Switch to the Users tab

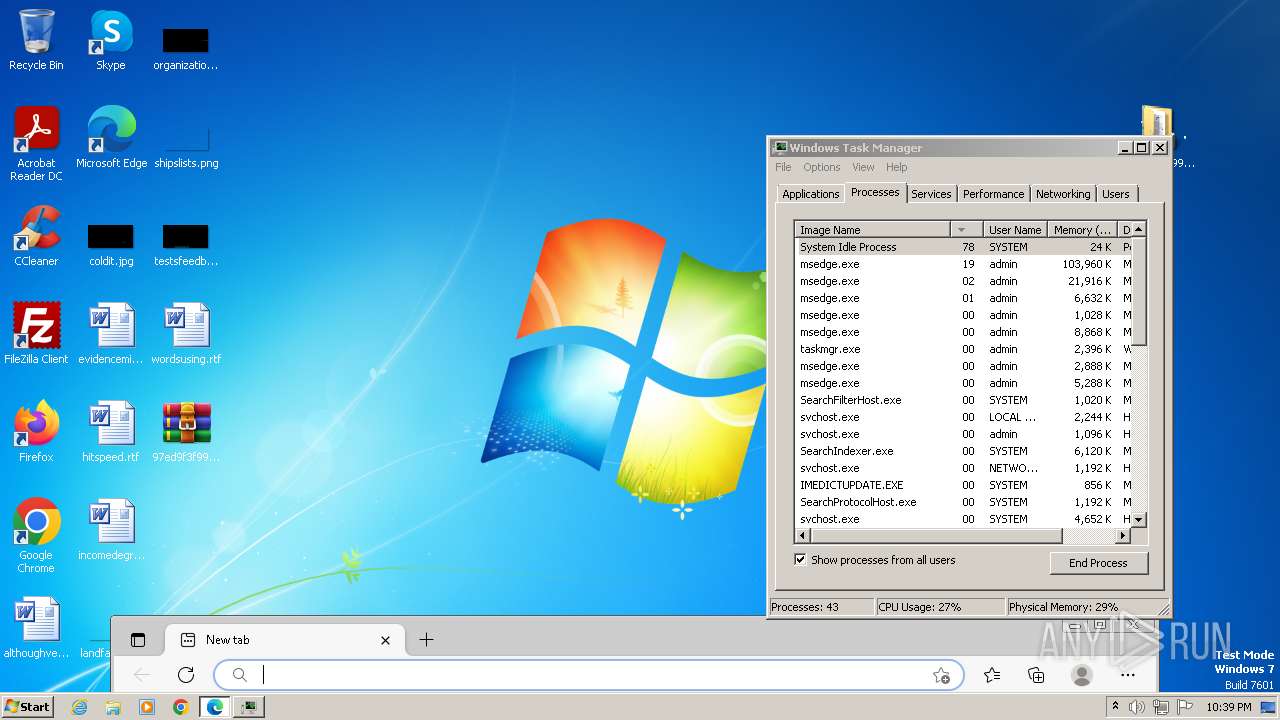[1116, 194]
